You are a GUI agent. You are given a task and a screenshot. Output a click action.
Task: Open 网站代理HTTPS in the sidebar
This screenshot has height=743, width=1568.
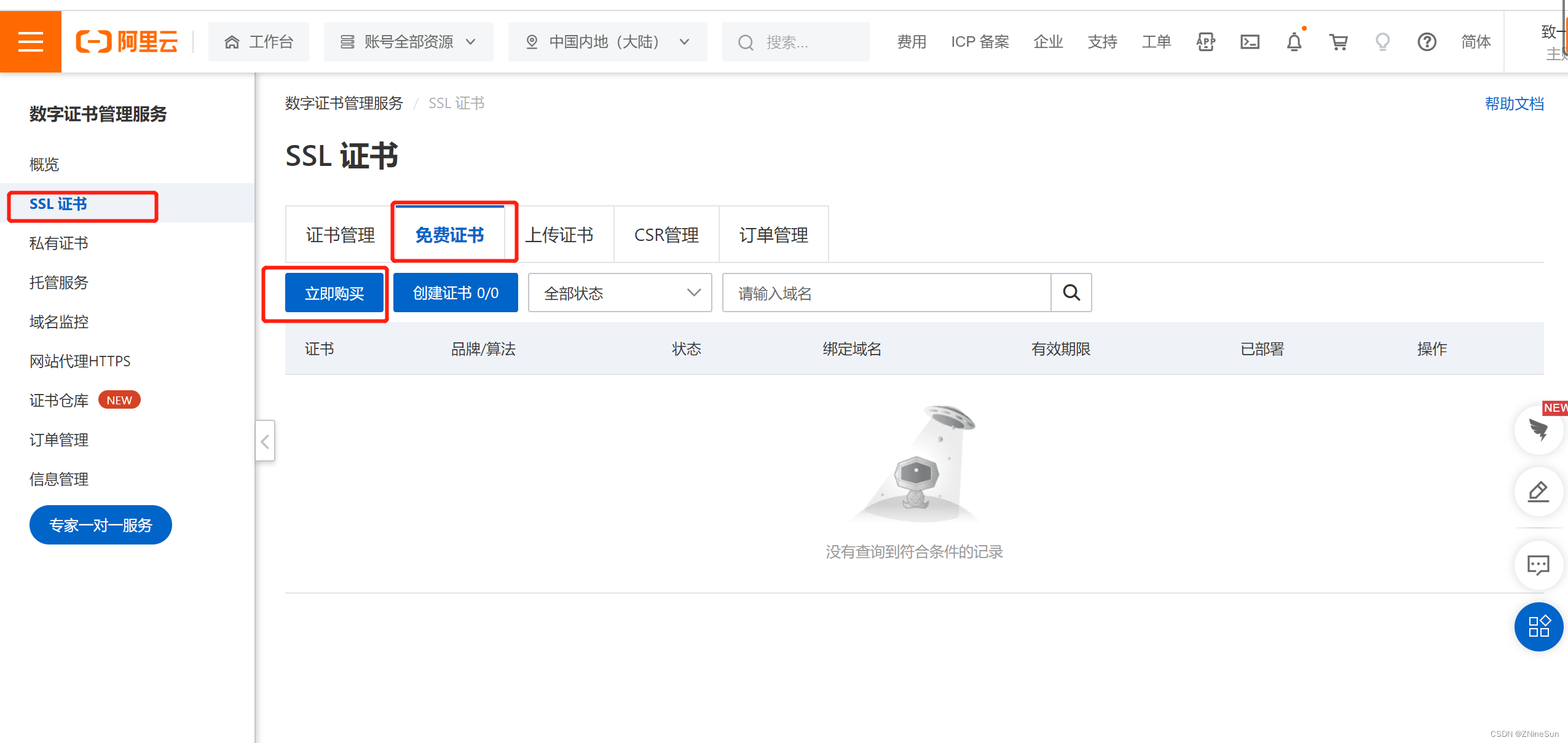(80, 361)
